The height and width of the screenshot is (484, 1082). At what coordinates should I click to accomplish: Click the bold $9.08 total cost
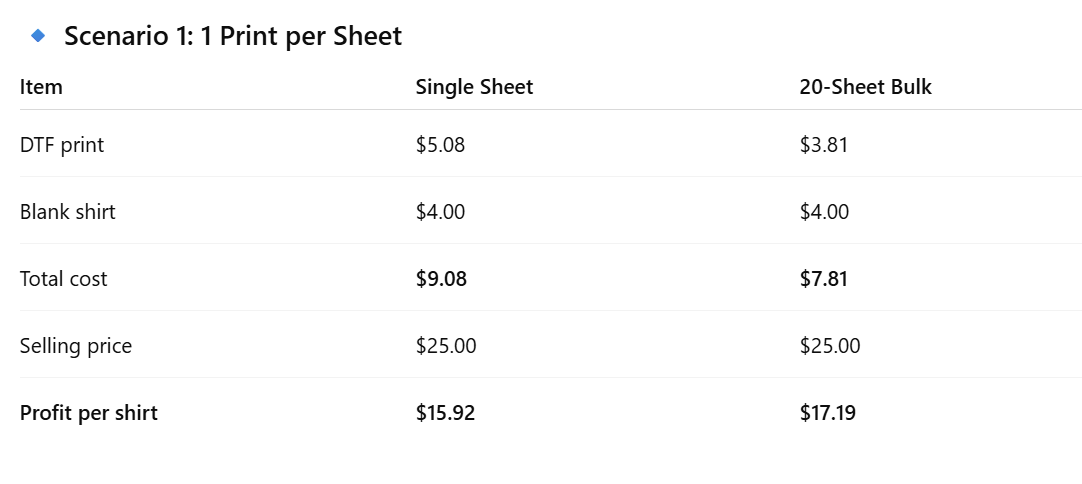click(x=441, y=279)
